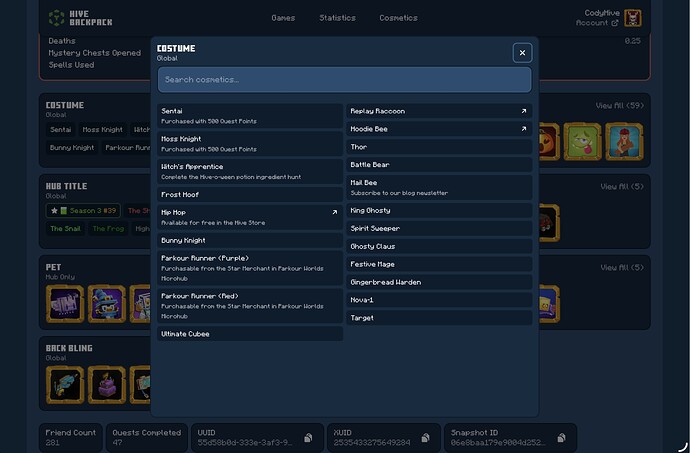Open the Games menu

pyautogui.click(x=283, y=18)
